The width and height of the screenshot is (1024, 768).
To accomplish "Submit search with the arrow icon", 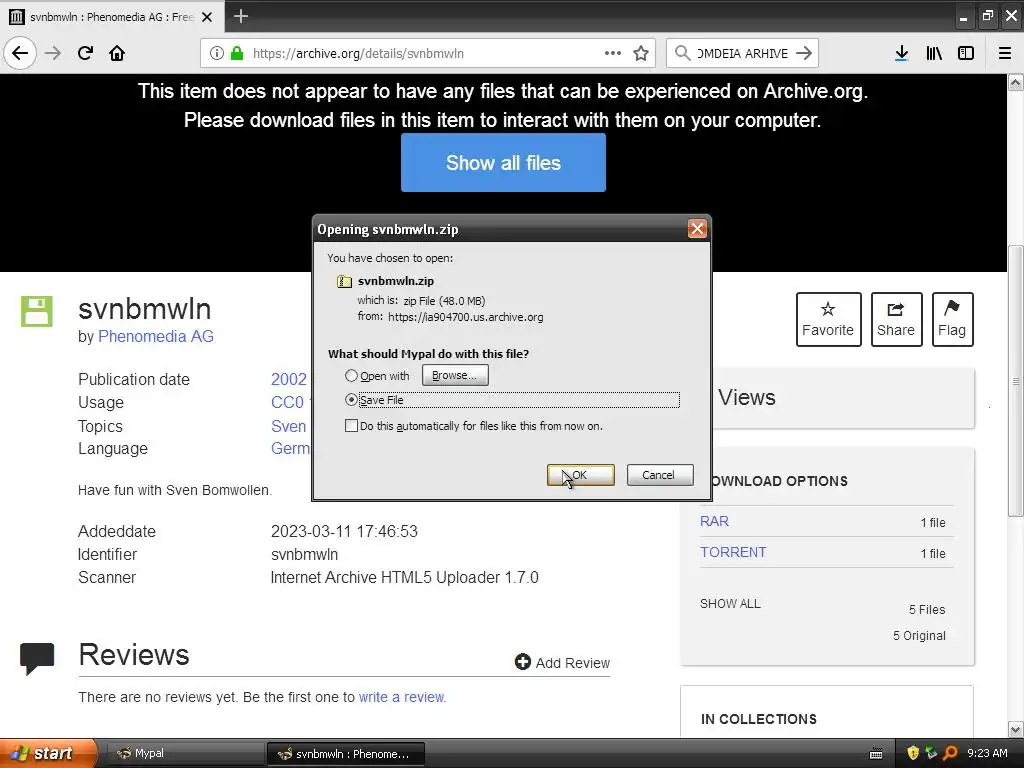I will pyautogui.click(x=804, y=53).
